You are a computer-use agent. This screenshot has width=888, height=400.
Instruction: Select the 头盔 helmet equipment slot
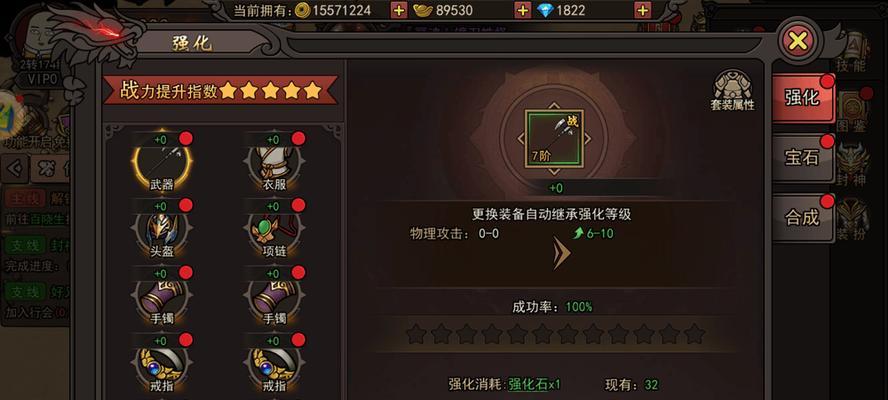pyautogui.click(x=161, y=229)
